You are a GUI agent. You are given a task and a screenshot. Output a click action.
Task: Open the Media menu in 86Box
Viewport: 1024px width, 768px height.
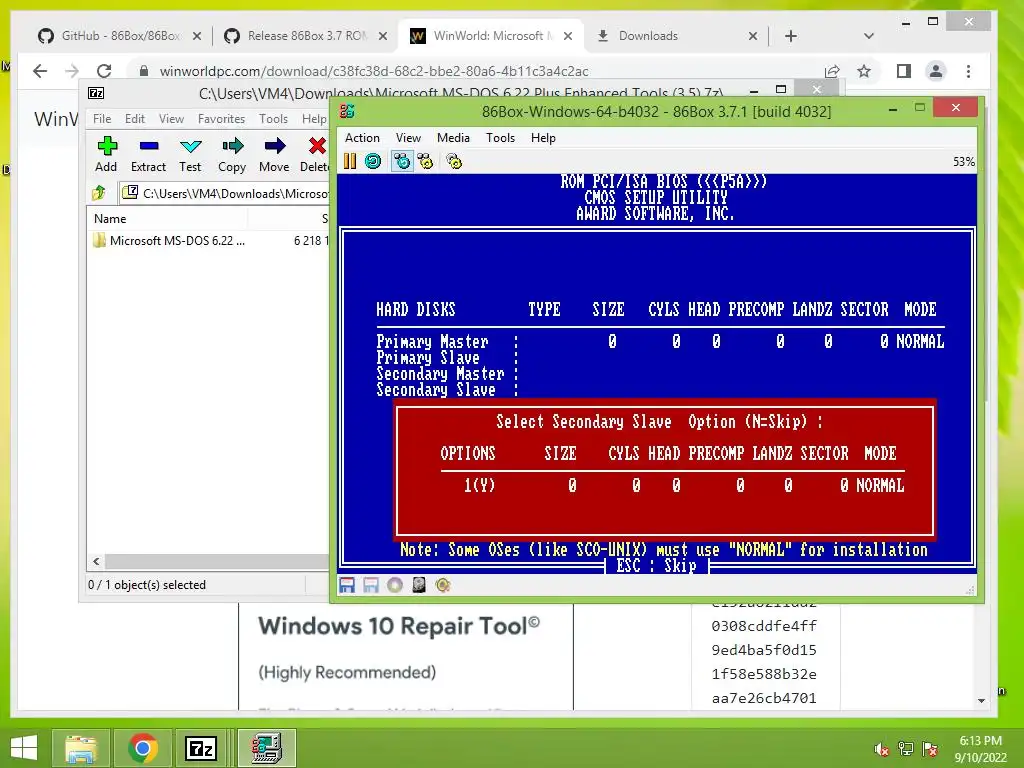(x=453, y=138)
